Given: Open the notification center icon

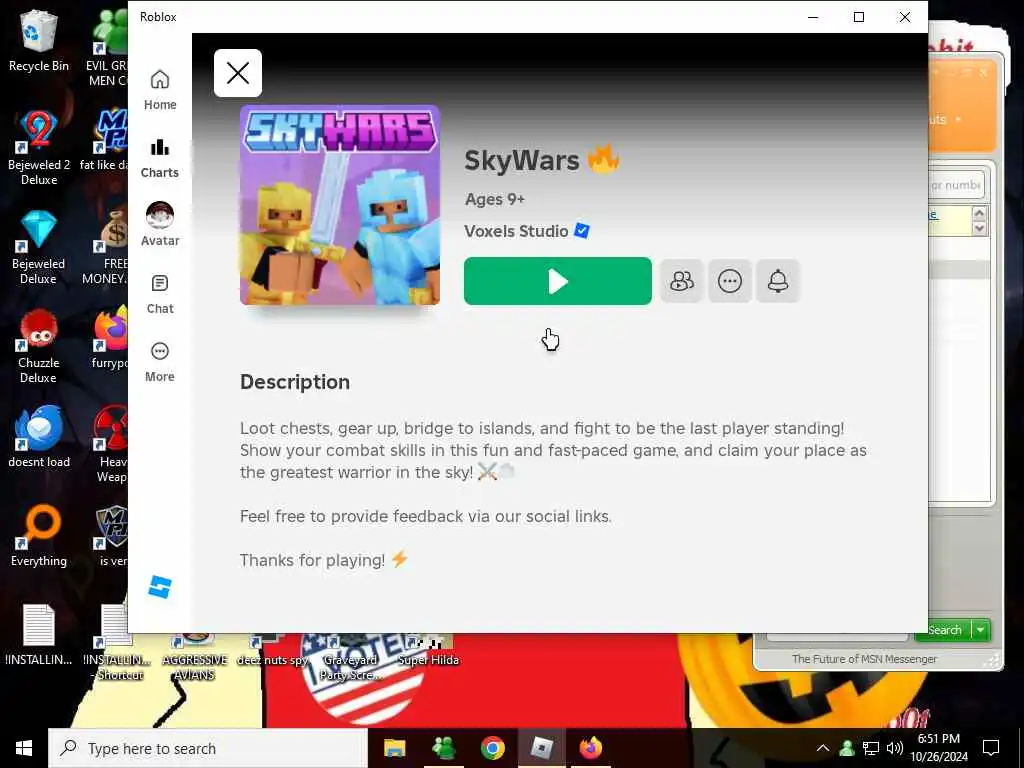Looking at the screenshot, I should 991,748.
